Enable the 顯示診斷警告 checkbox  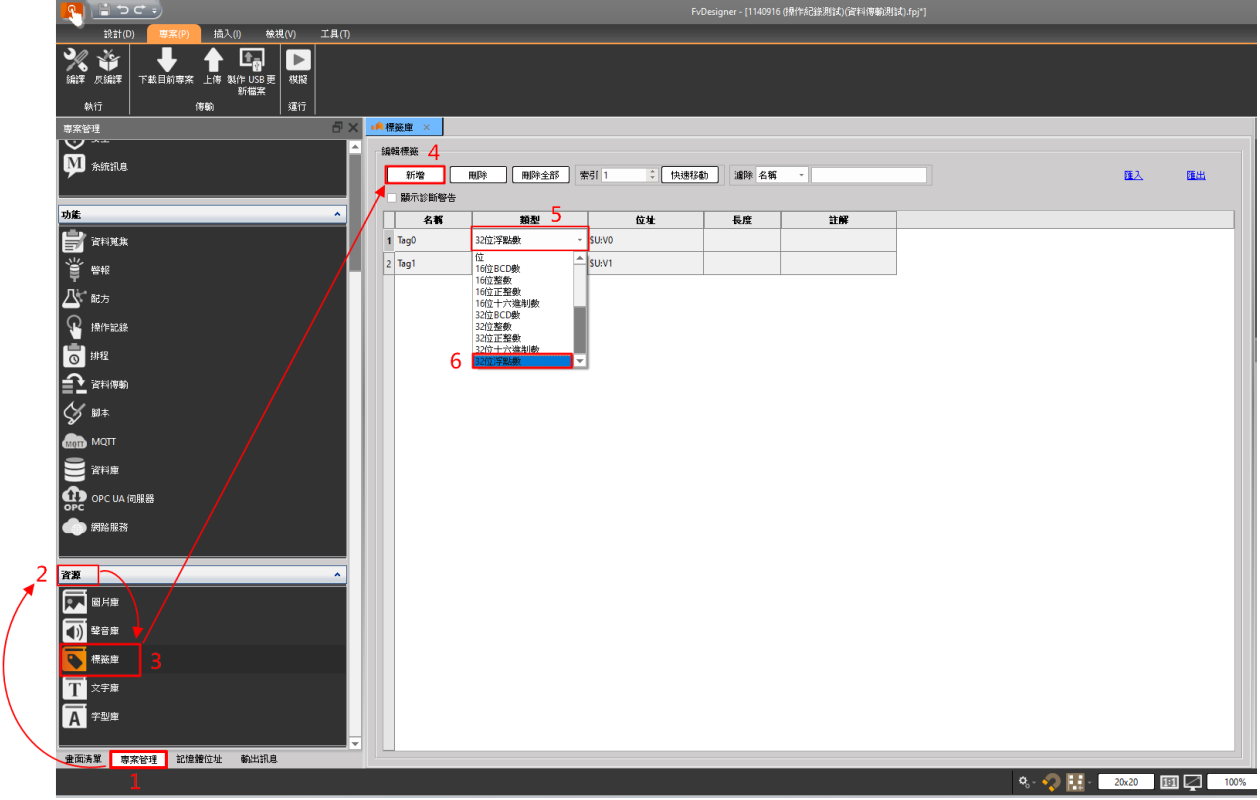click(392, 198)
